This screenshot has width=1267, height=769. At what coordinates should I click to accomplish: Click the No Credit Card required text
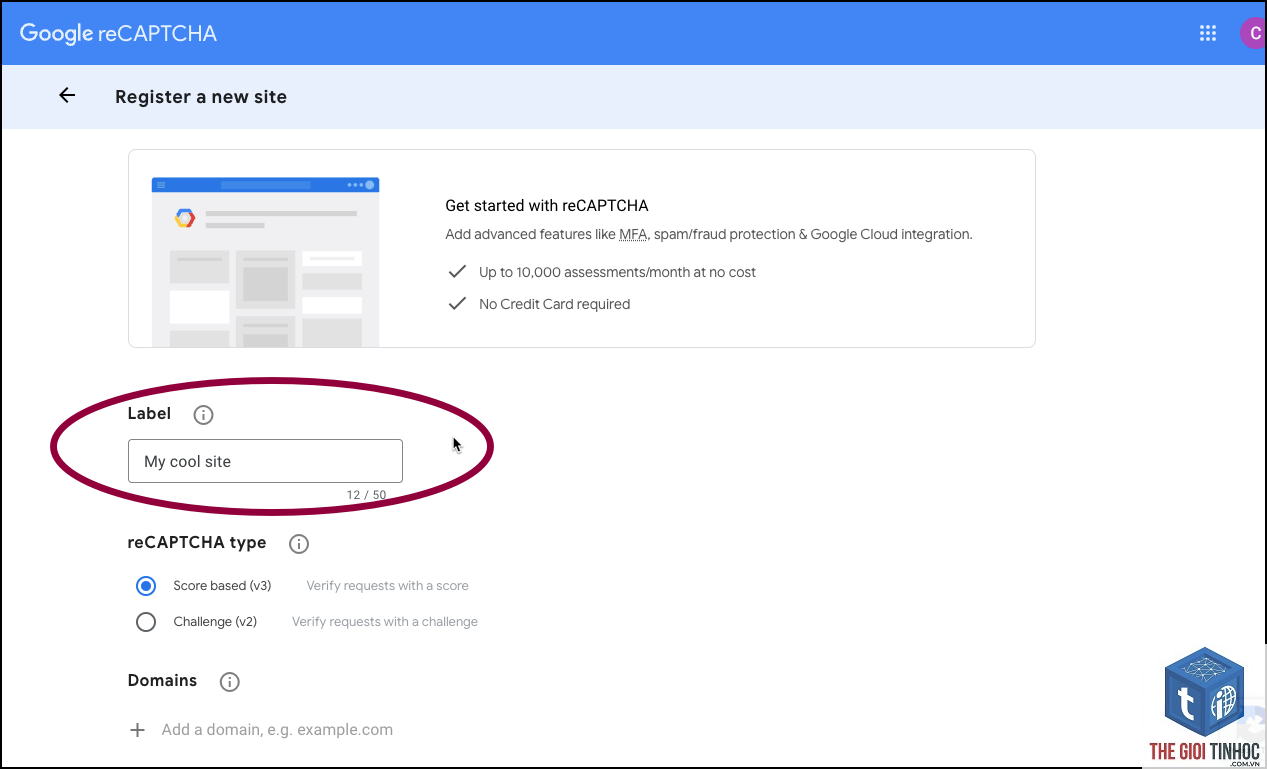554,304
